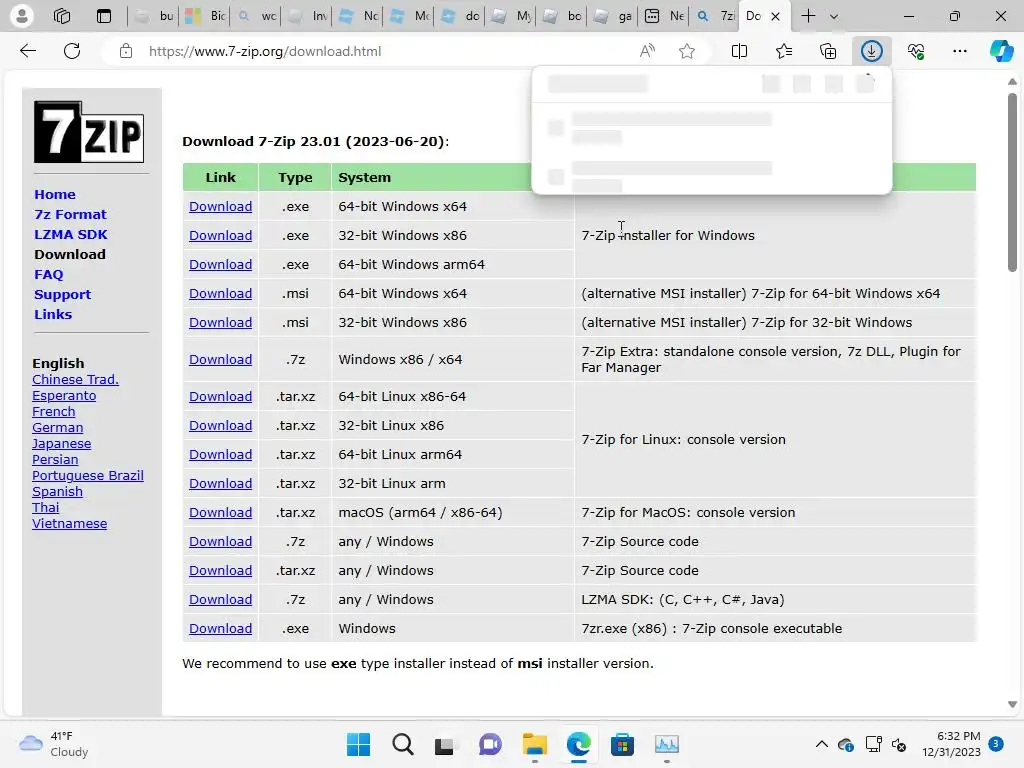Open File Explorer from taskbar

(x=534, y=744)
